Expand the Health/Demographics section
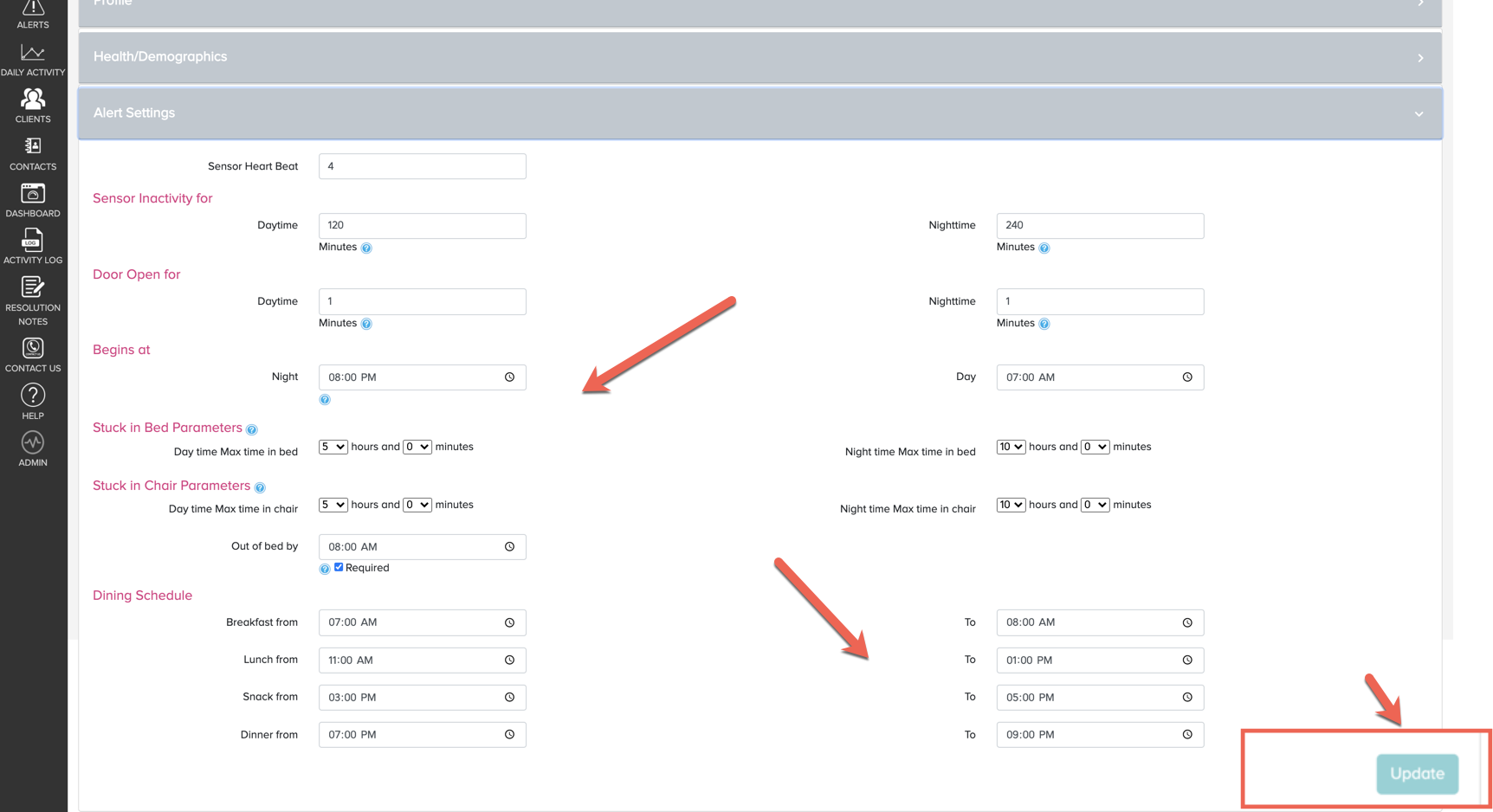Viewport: 1493px width, 812px height. click(759, 57)
